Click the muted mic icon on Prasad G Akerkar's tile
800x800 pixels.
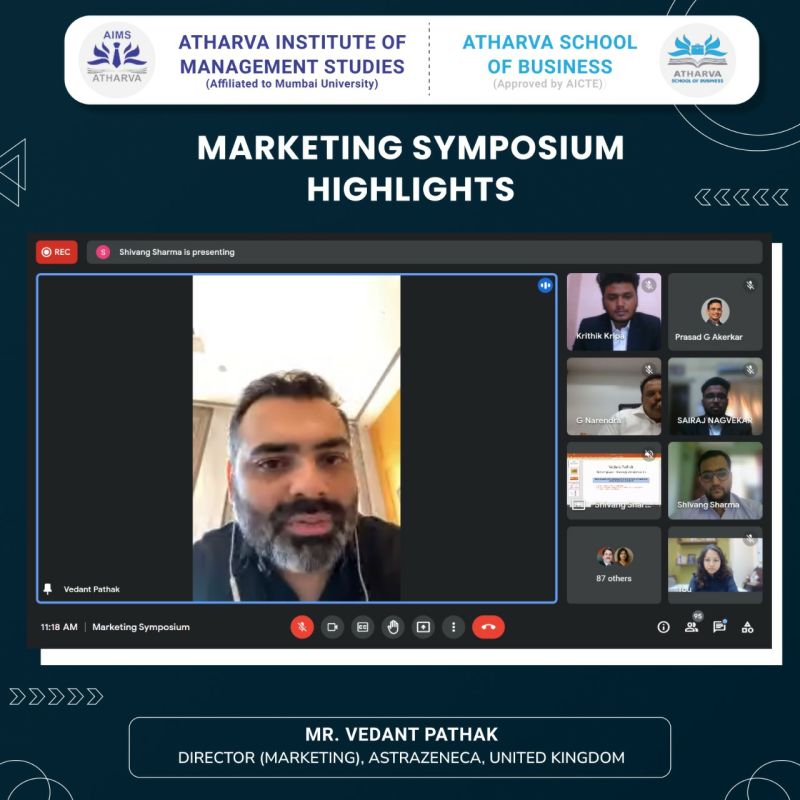[x=750, y=285]
